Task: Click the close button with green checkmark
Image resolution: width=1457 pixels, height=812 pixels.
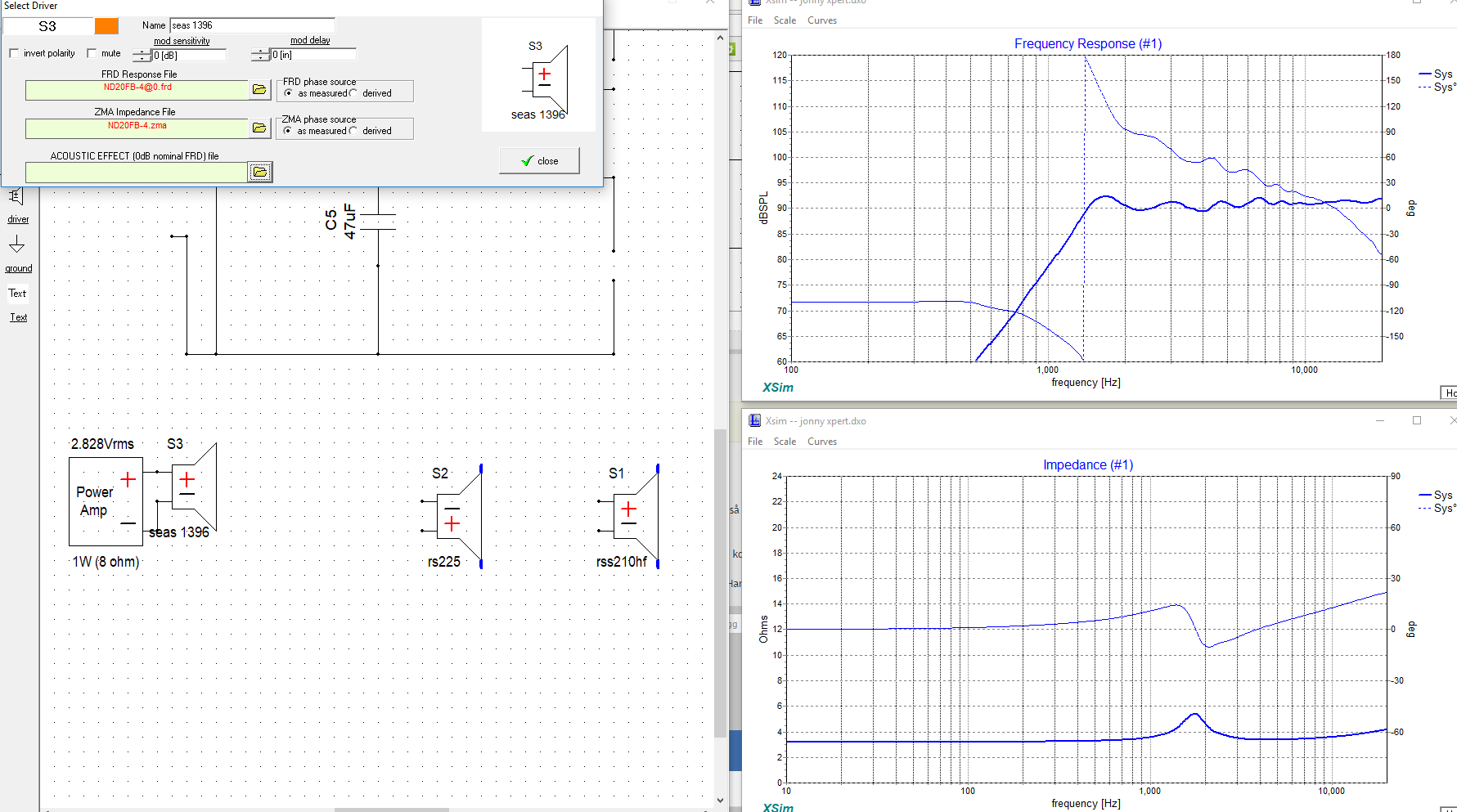Action: click(539, 160)
